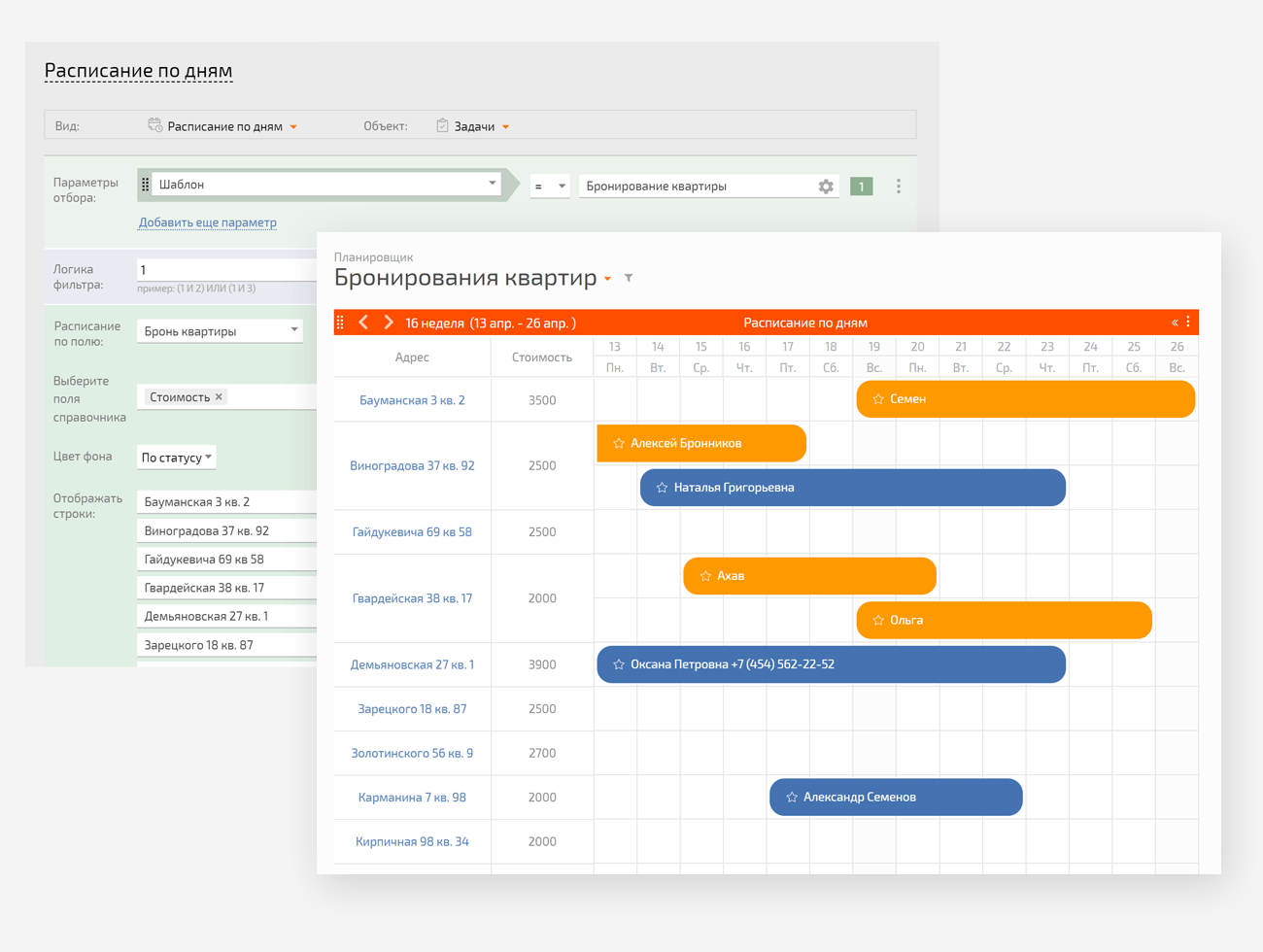Open the Объект Задачи menu
The width and height of the screenshot is (1263, 952).
[x=473, y=126]
